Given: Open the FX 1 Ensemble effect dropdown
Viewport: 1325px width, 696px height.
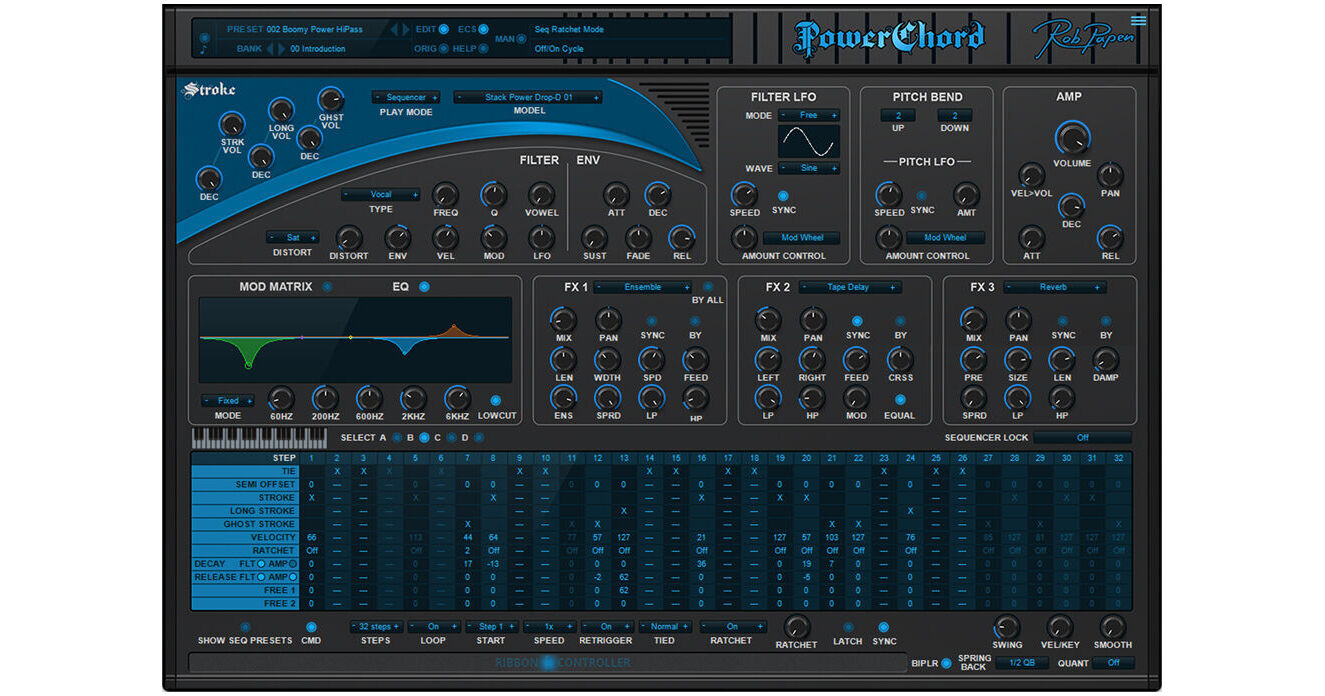Looking at the screenshot, I should (643, 287).
